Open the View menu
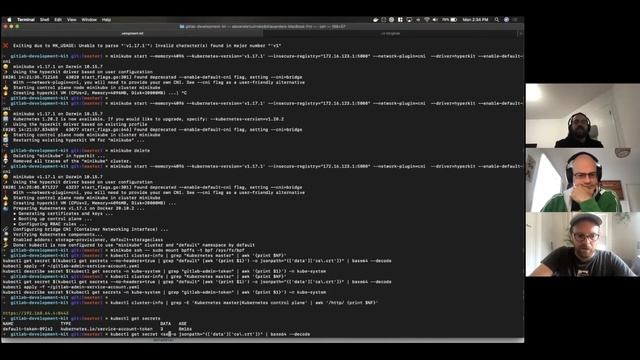 72,20
